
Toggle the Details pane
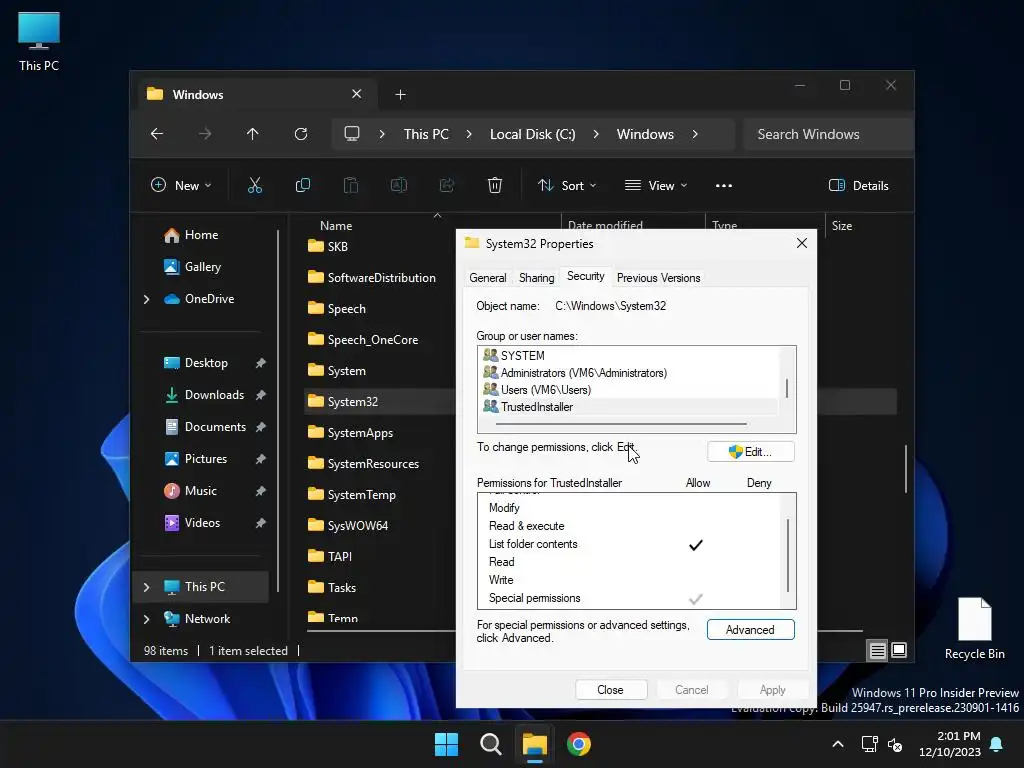coord(858,185)
